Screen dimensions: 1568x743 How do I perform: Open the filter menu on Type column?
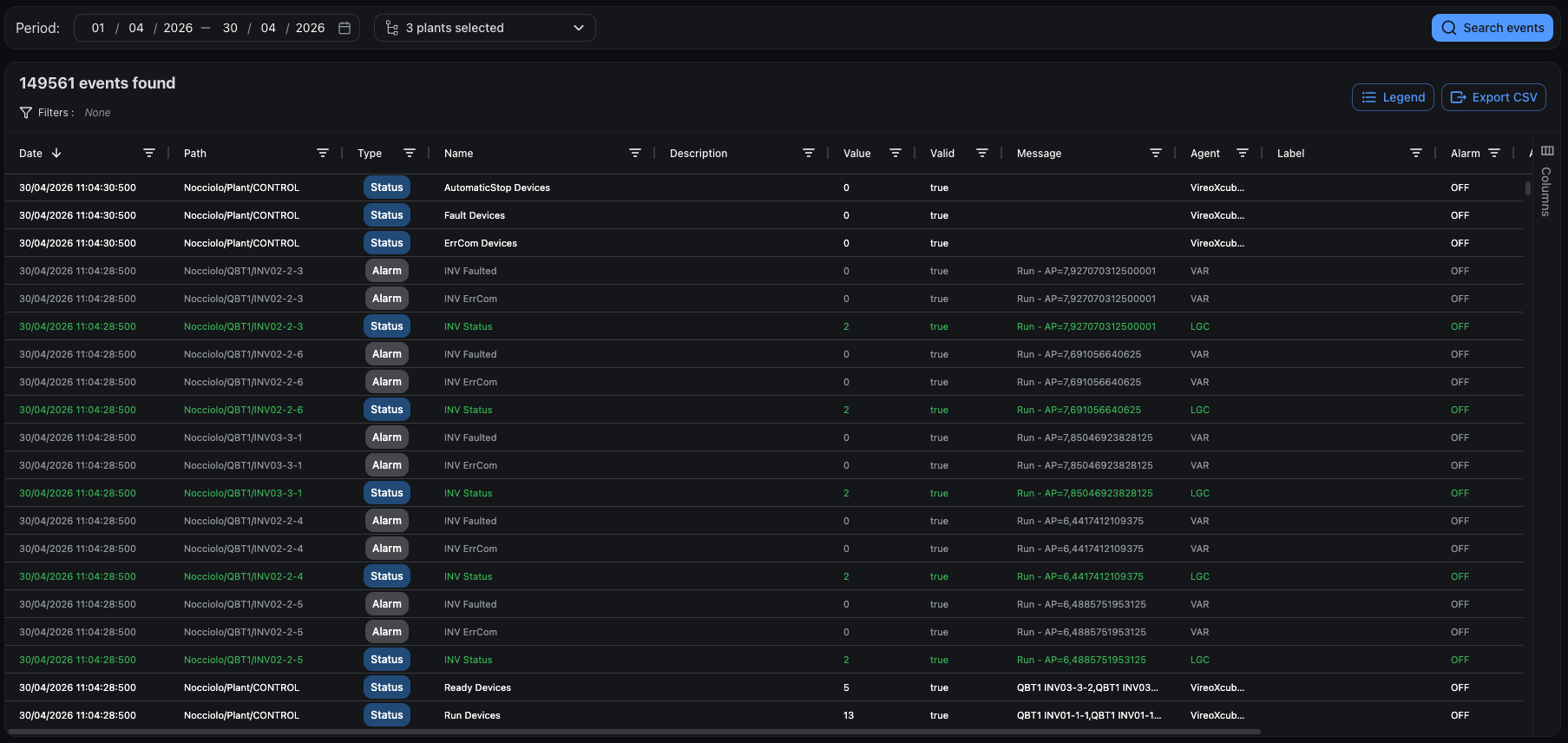pyautogui.click(x=410, y=153)
